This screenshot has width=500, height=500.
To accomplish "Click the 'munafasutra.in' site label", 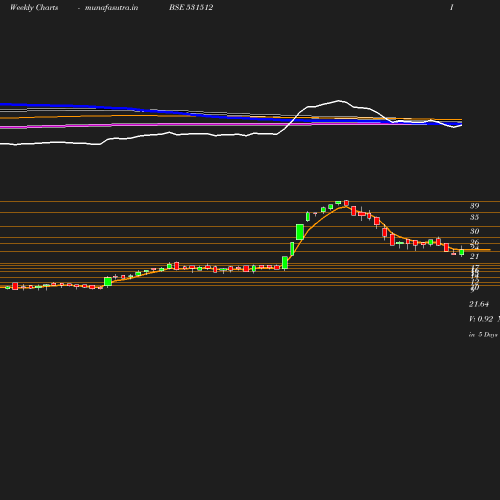I will coord(111,7).
